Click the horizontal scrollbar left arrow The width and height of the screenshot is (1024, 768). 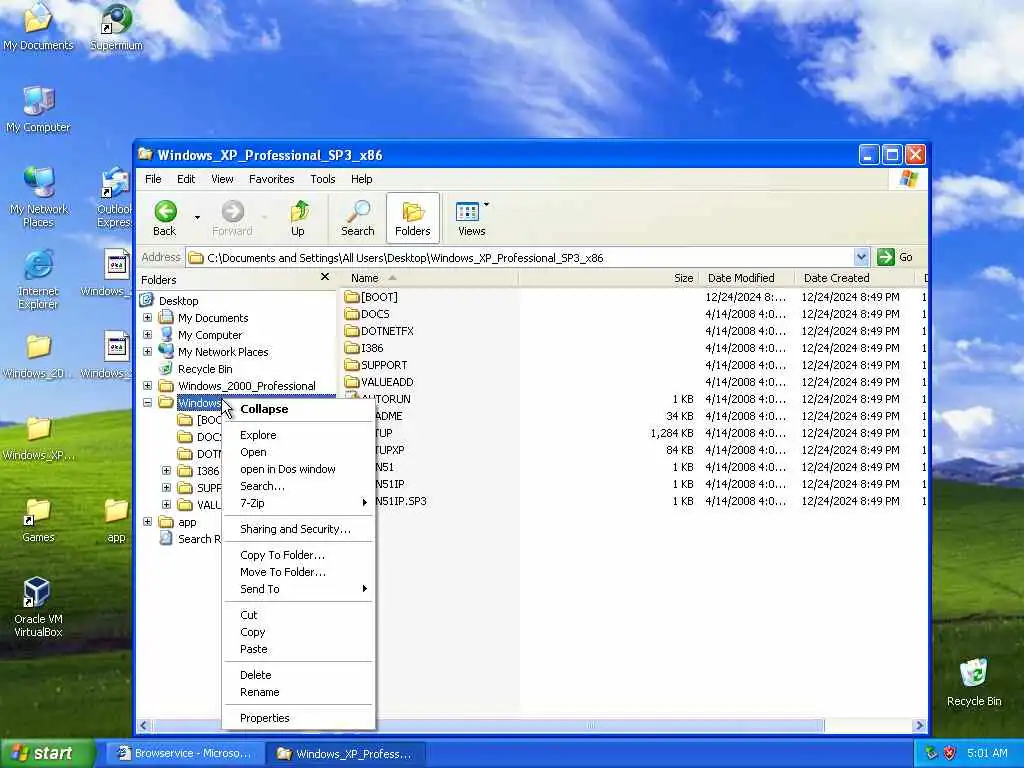(144, 725)
